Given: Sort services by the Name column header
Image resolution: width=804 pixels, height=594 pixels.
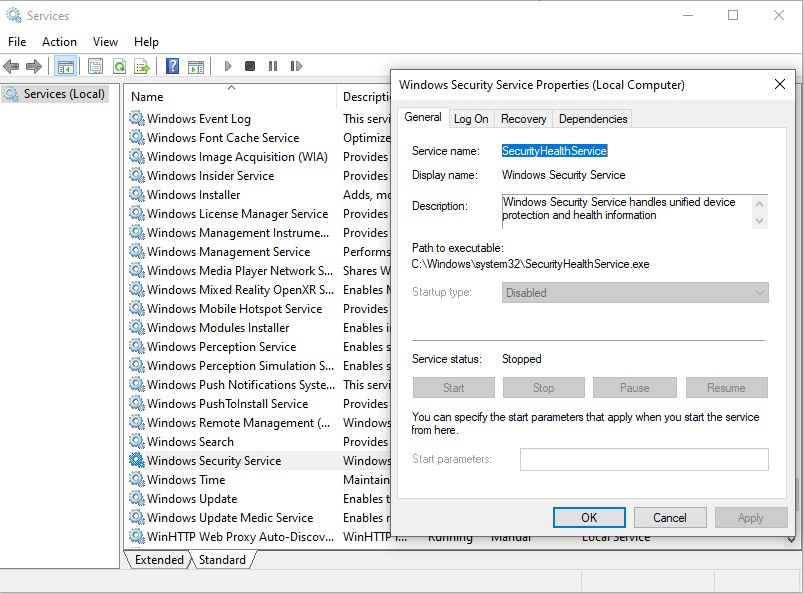Looking at the screenshot, I should pos(231,96).
